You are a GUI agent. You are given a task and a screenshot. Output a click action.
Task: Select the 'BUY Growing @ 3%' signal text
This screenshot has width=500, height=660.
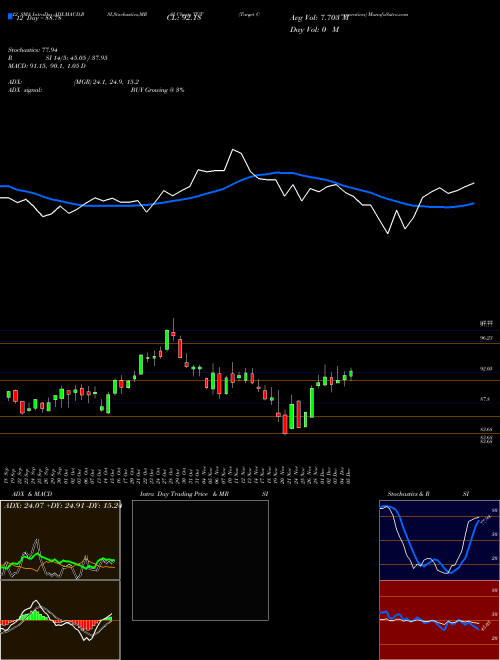157,90
